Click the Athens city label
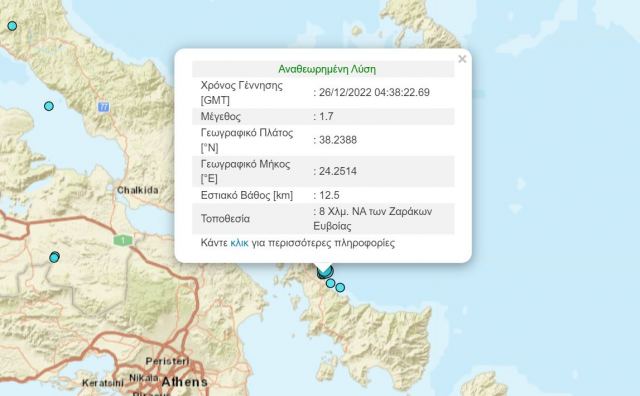The width and height of the screenshot is (640, 396). tap(184, 382)
